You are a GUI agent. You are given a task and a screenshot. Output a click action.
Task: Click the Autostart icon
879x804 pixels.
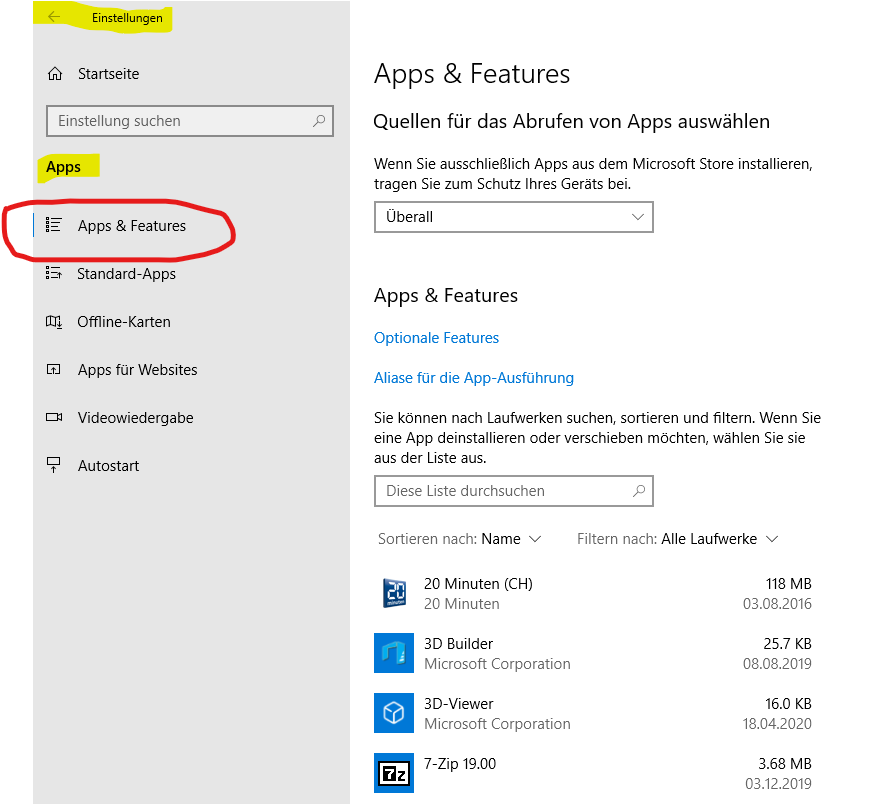pyautogui.click(x=53, y=465)
